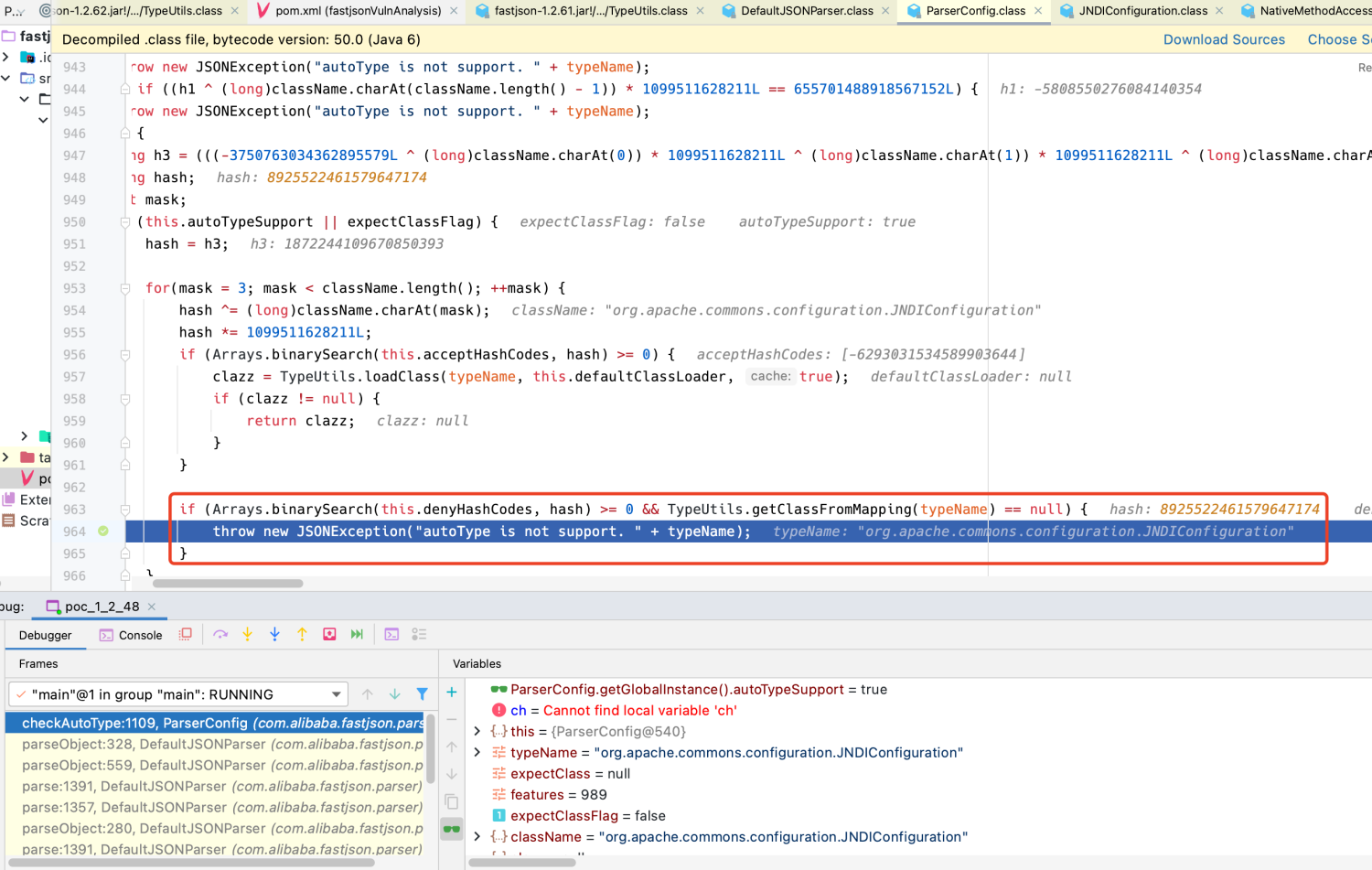The image size is (1372, 870).
Task: Collapse the code fold at line 950
Action: [x=125, y=221]
